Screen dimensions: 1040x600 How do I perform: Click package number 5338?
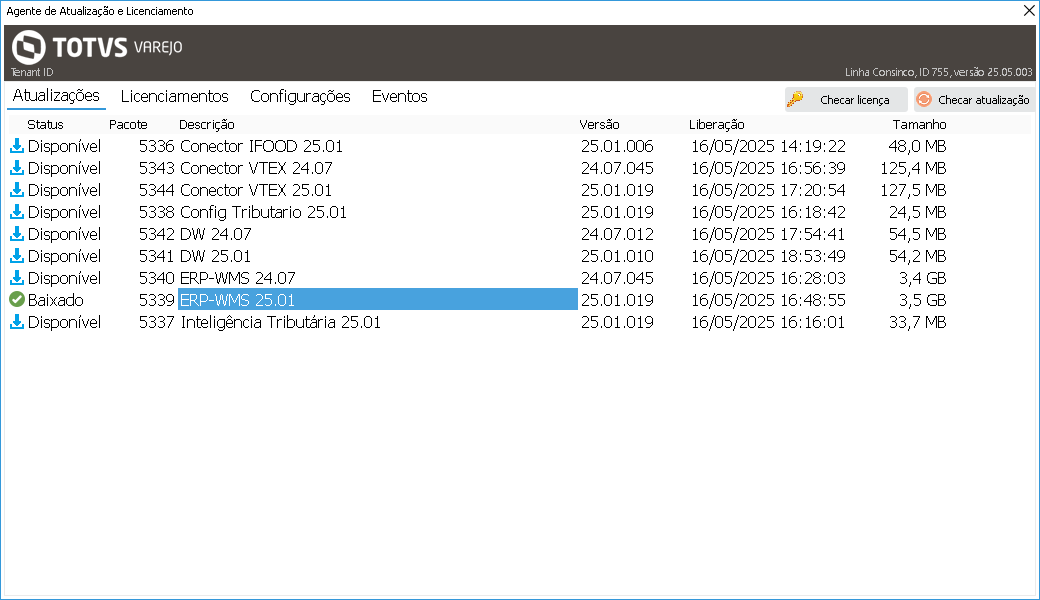click(x=157, y=211)
